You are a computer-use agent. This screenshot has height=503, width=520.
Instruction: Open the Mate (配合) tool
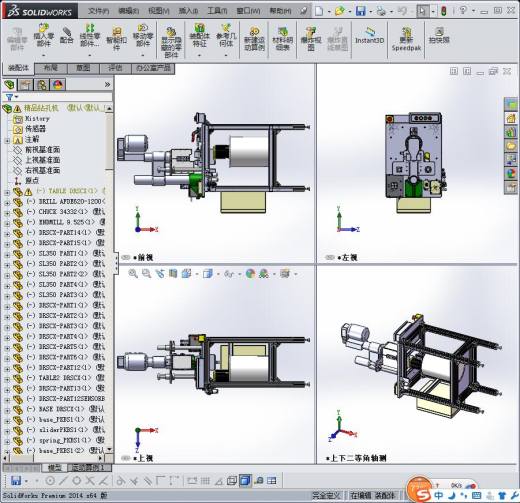[x=67, y=36]
